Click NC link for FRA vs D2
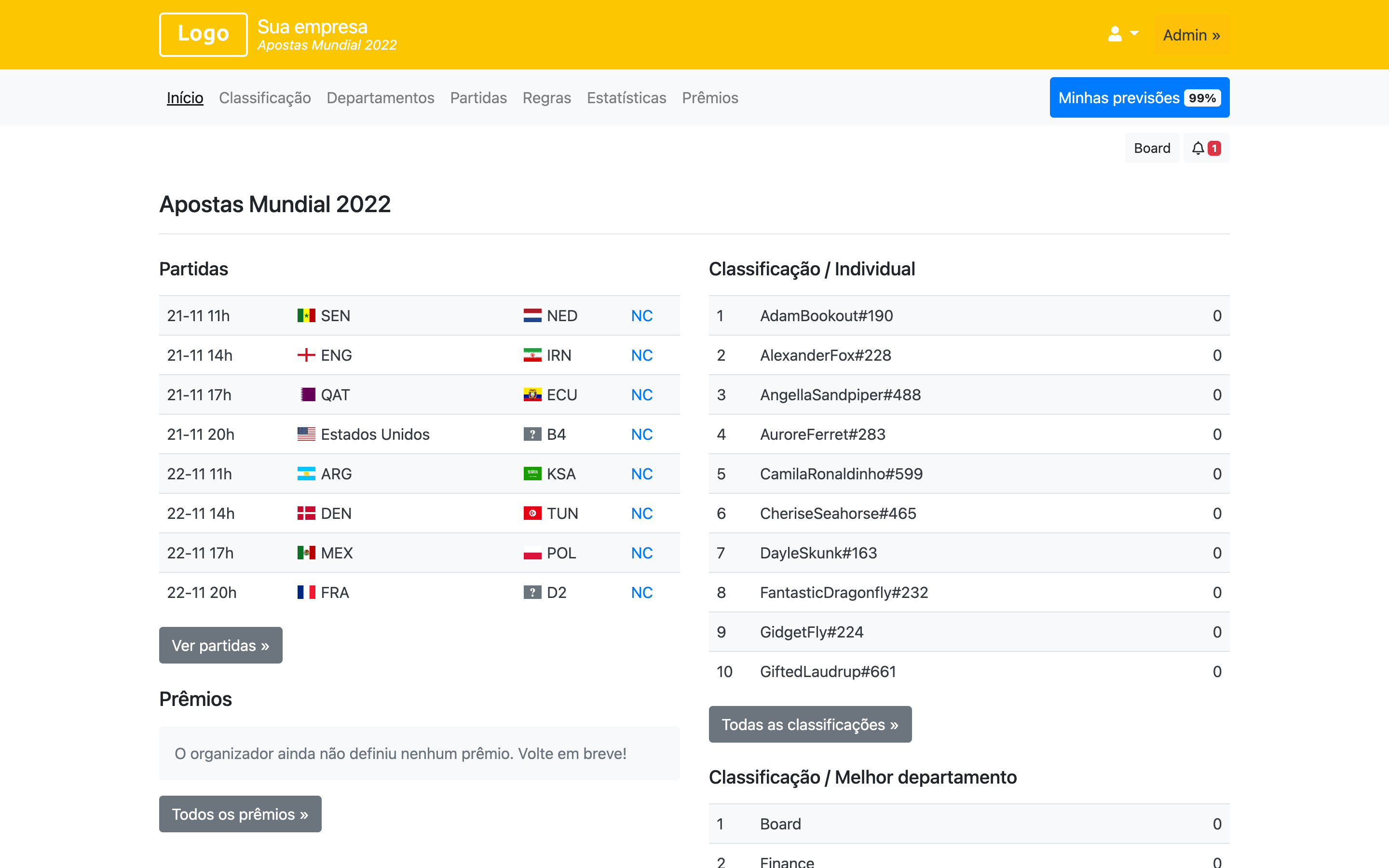 tap(642, 593)
